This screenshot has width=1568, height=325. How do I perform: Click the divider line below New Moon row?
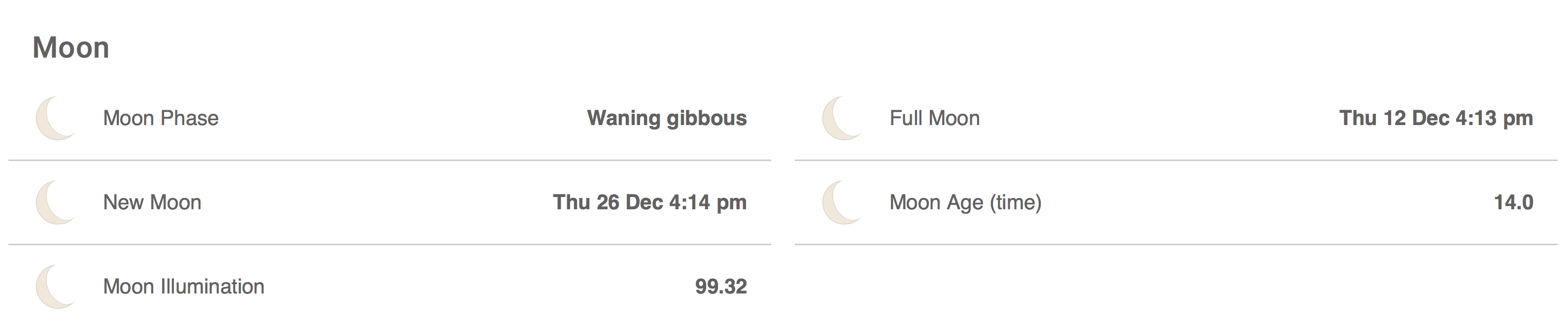pyautogui.click(x=390, y=244)
